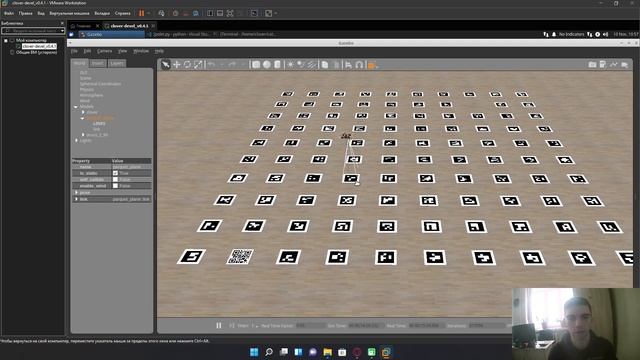Image resolution: width=640 pixels, height=360 pixels.
Task: Click the orange view angle icon
Action: point(371,65)
